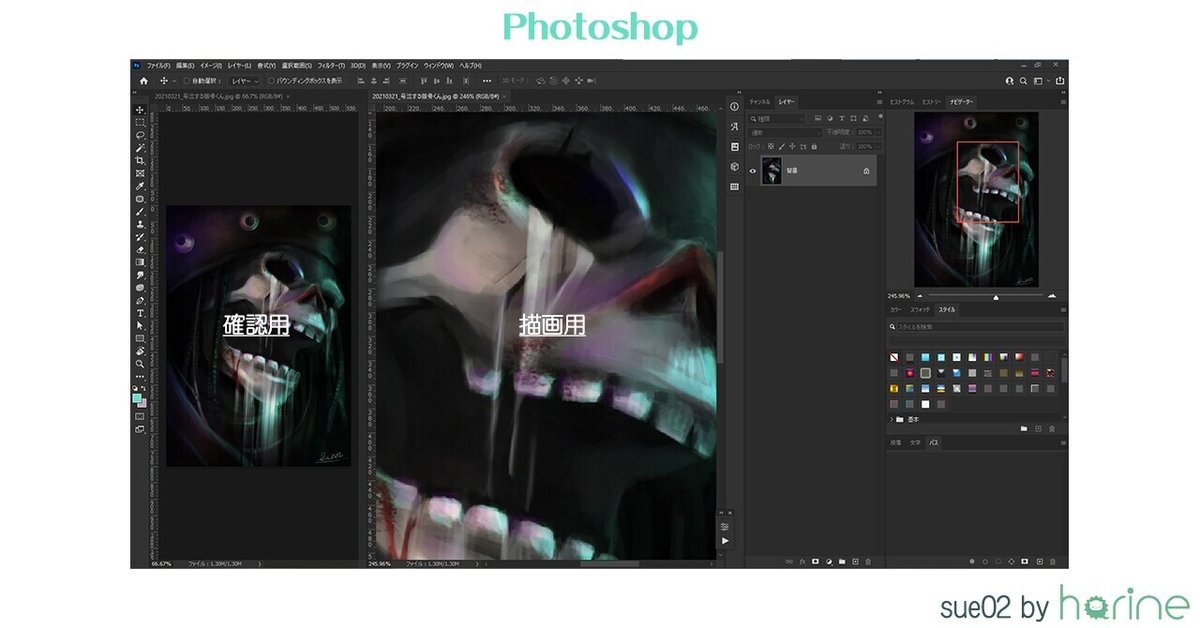Toggle the 自動選択 checkbox

tap(186, 81)
